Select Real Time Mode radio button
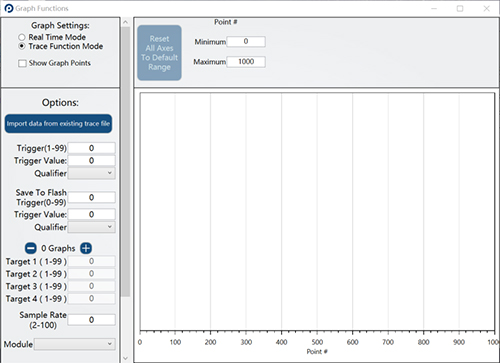This screenshot has height=363, width=500. (x=22, y=37)
